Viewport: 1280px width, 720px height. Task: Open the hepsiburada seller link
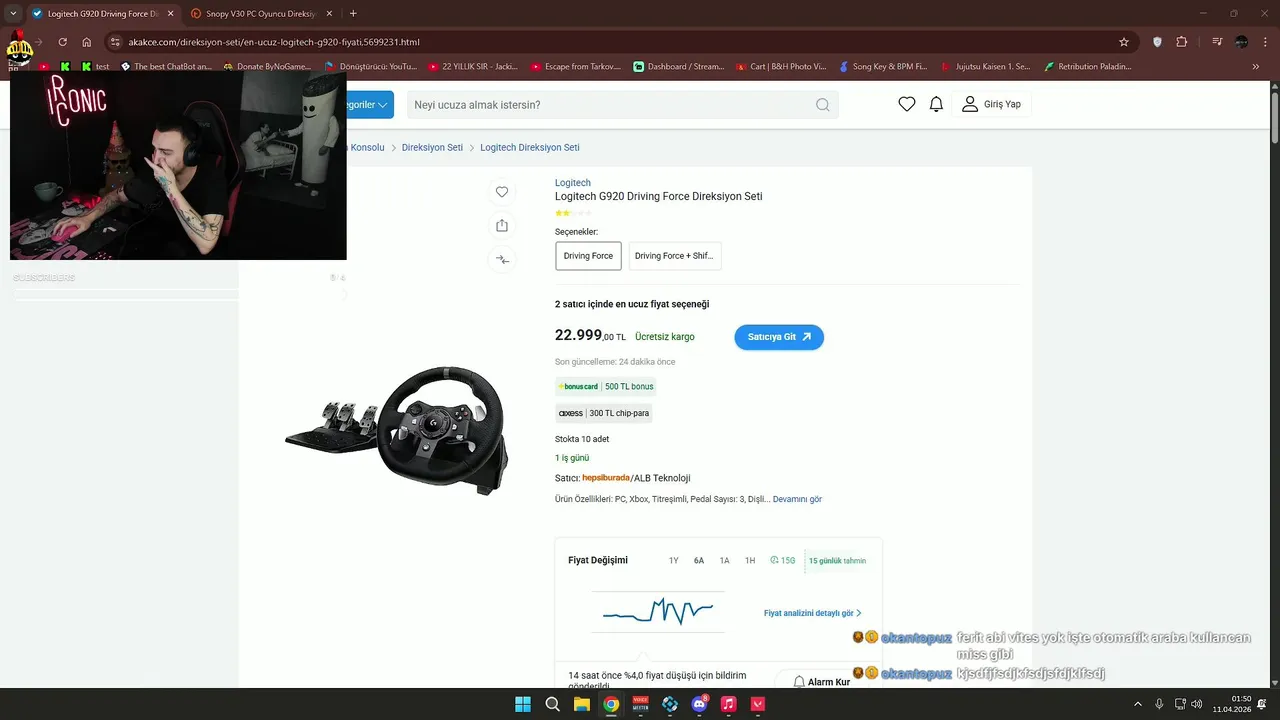[606, 478]
